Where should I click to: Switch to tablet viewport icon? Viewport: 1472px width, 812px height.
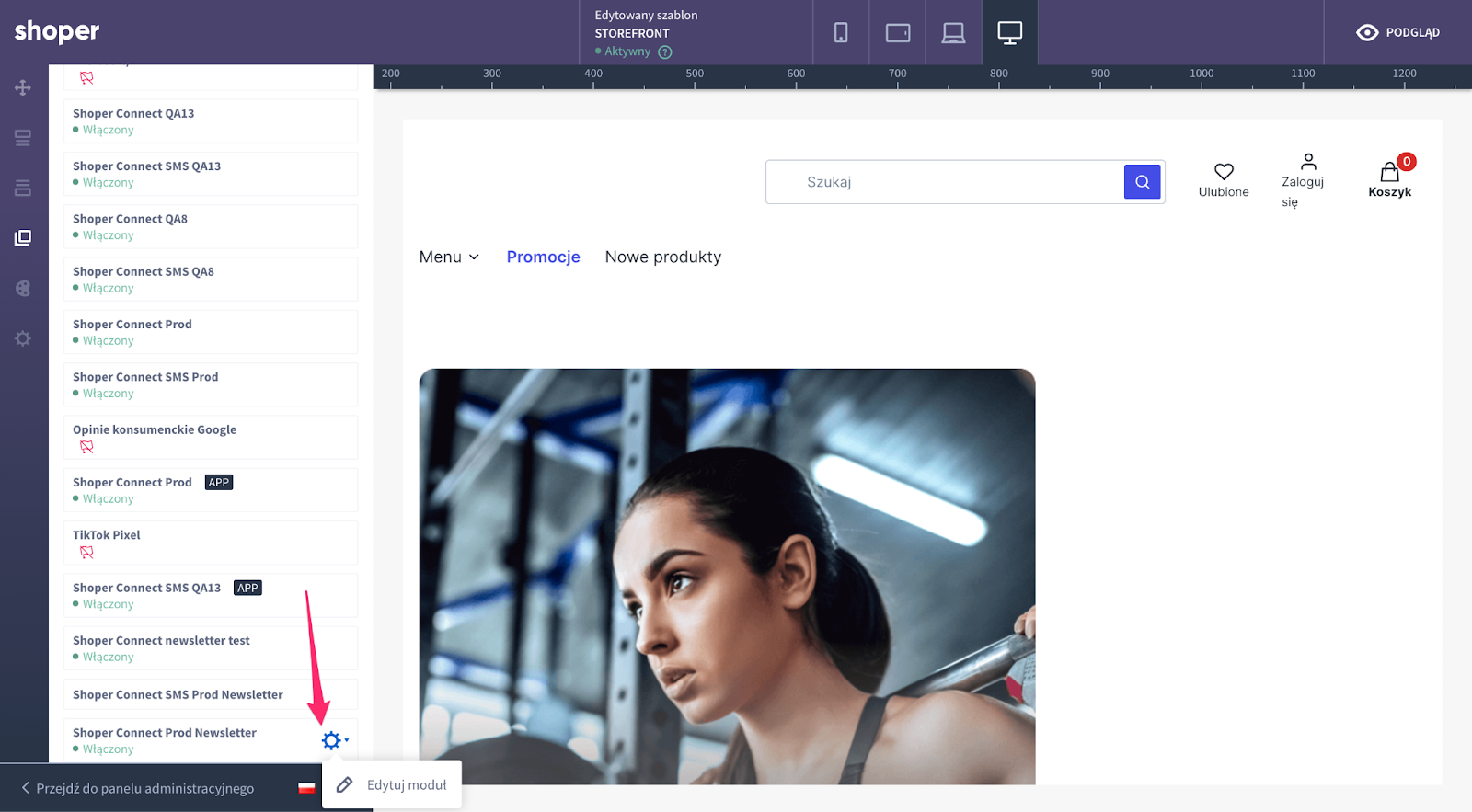897,33
